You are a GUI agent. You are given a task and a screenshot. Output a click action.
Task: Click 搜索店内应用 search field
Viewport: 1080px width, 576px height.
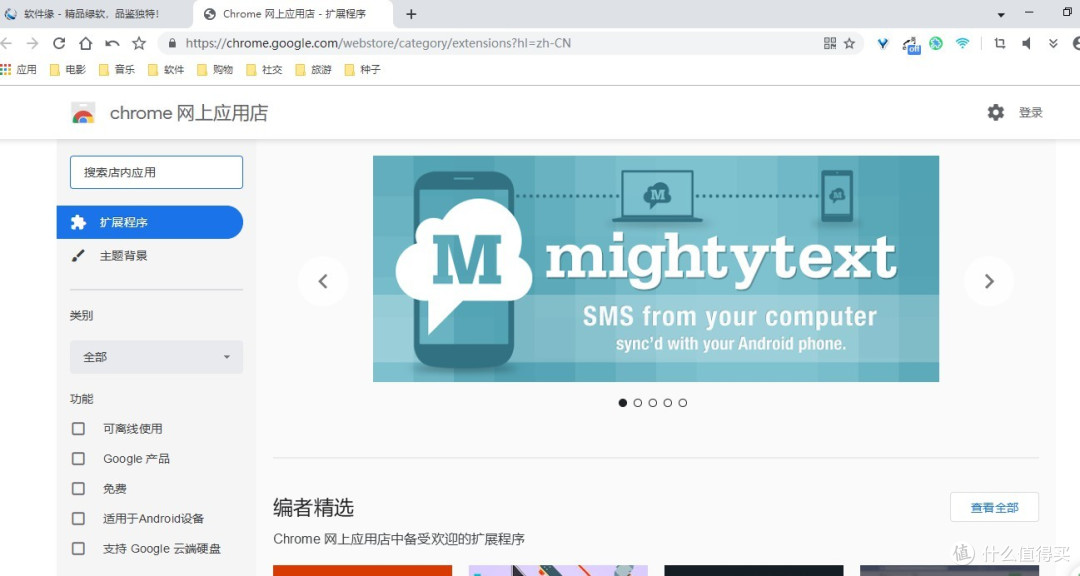[156, 172]
